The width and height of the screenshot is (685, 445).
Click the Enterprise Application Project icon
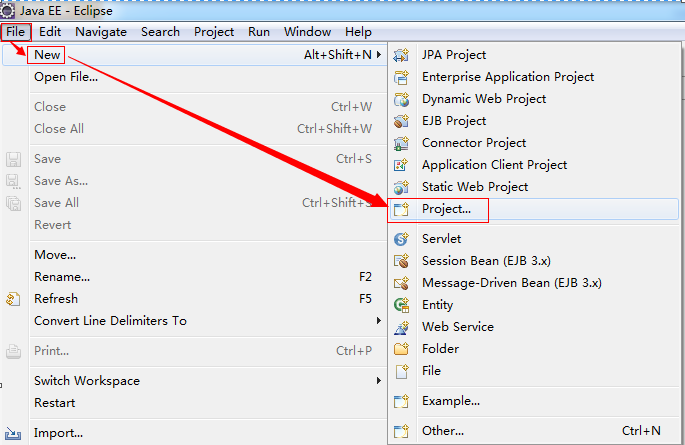coord(401,77)
